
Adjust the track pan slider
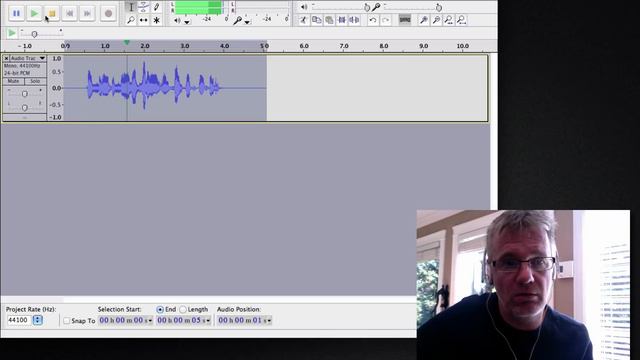(24, 108)
